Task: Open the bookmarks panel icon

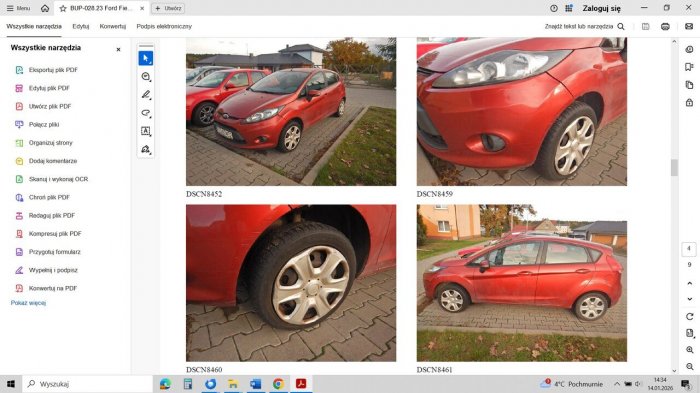Action: 689,67
